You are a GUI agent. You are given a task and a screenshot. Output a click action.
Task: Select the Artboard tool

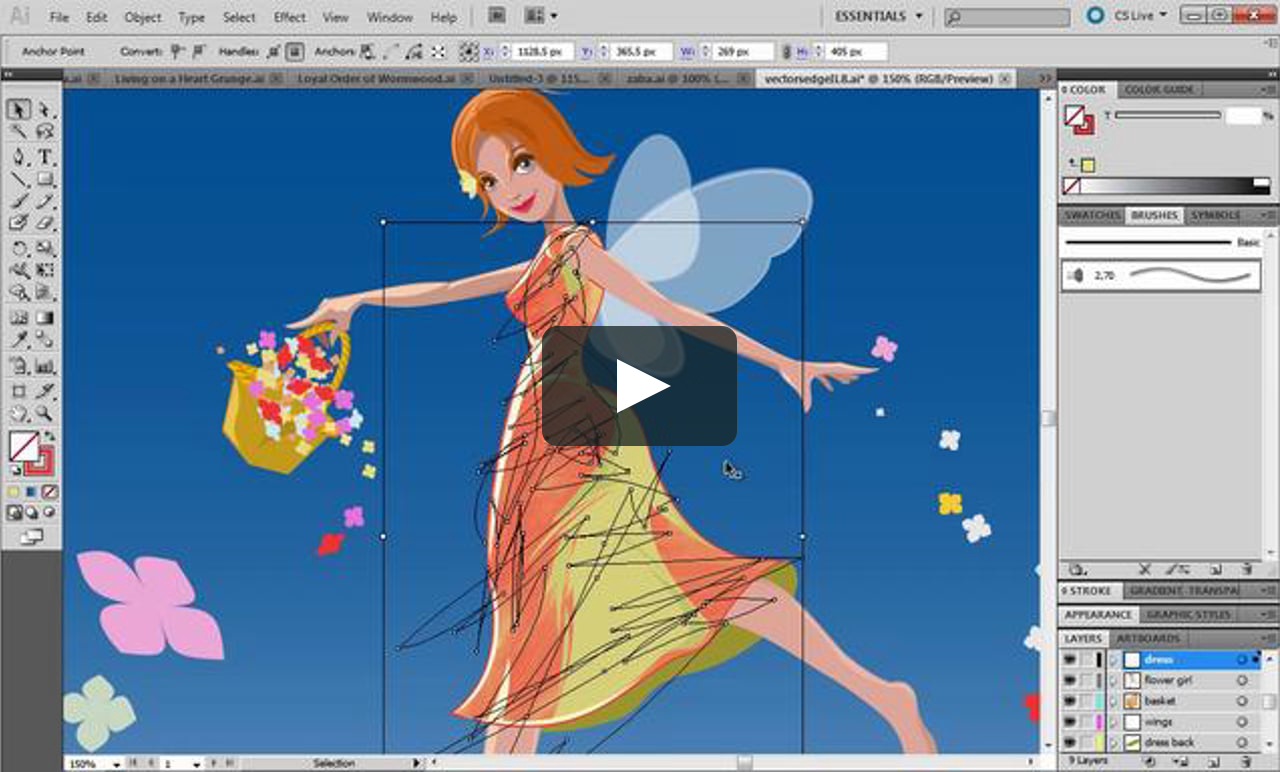coord(19,391)
